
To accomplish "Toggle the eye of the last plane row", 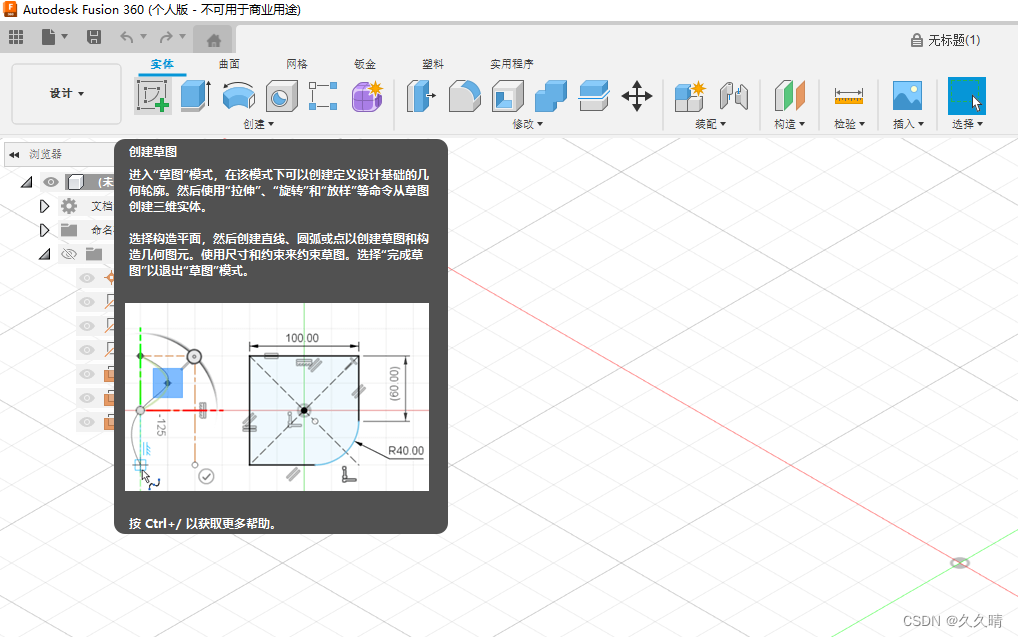I will point(86,422).
